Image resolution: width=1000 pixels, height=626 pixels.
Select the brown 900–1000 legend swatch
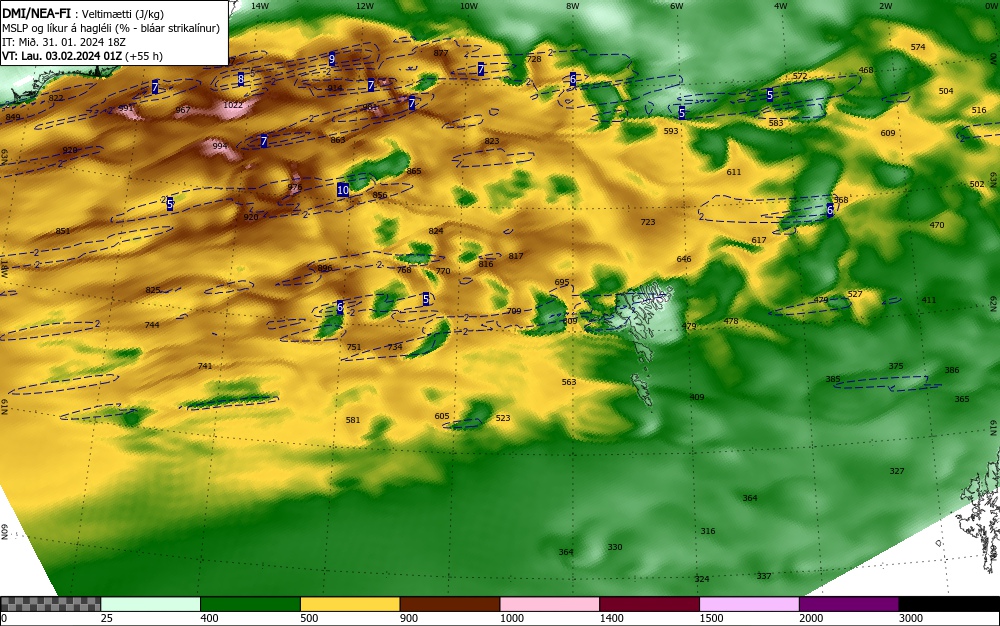(x=450, y=604)
